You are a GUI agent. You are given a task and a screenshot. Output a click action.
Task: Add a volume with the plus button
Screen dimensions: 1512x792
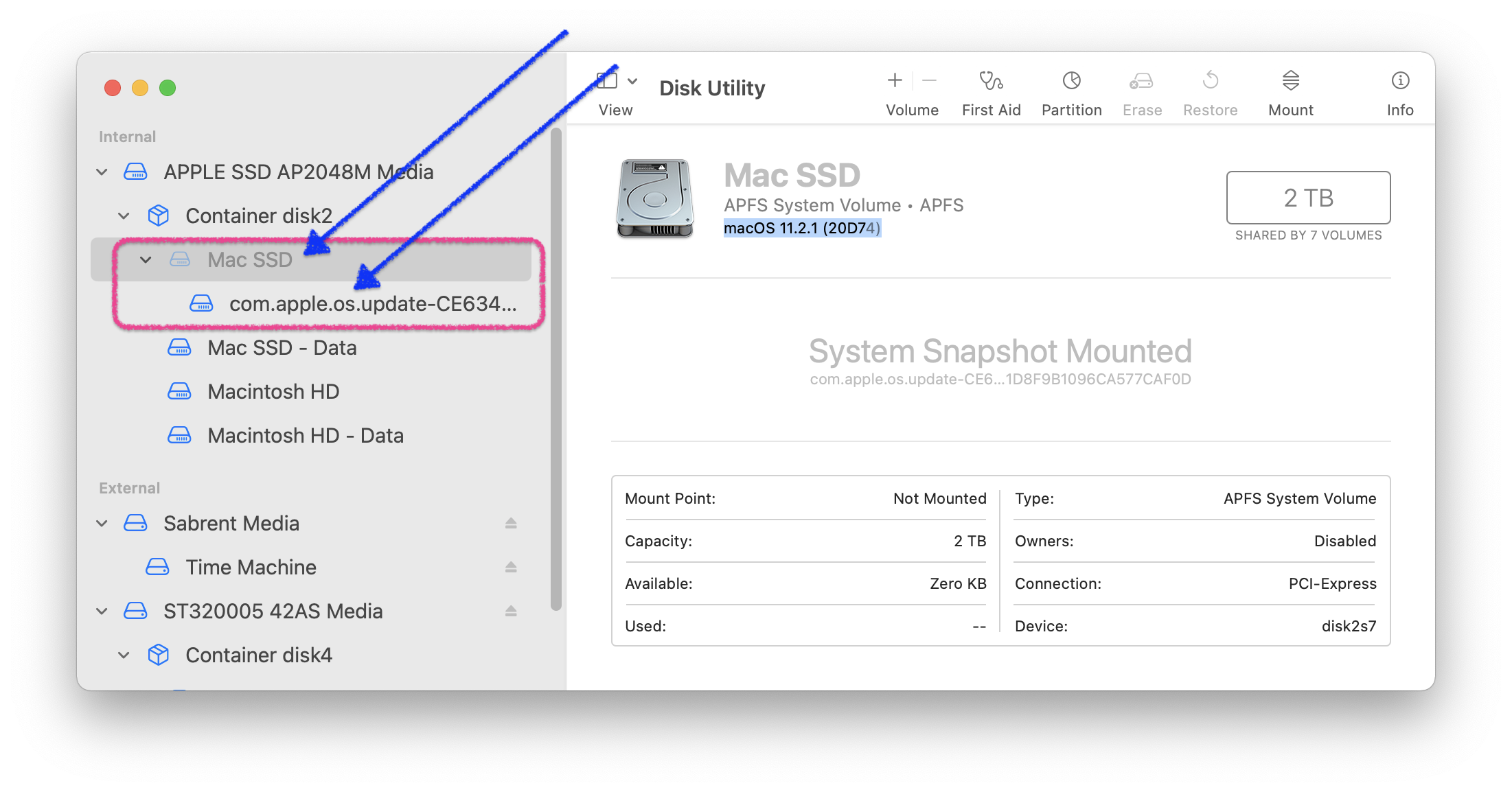tap(894, 81)
